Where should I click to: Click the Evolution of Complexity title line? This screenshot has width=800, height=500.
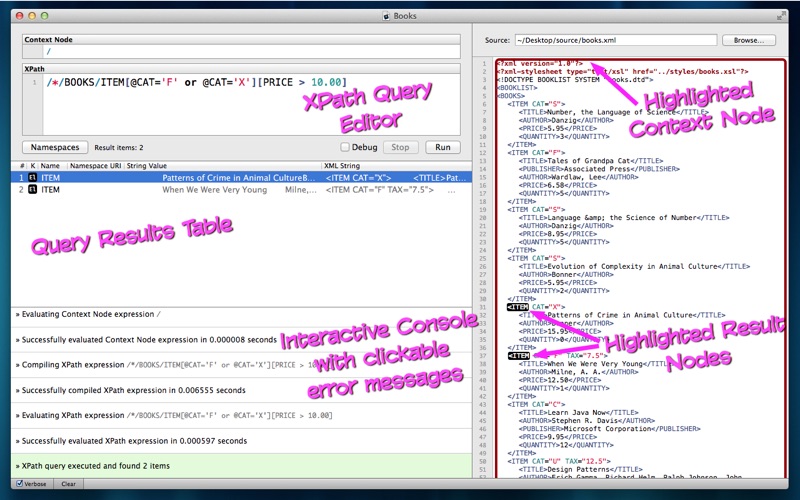point(634,266)
